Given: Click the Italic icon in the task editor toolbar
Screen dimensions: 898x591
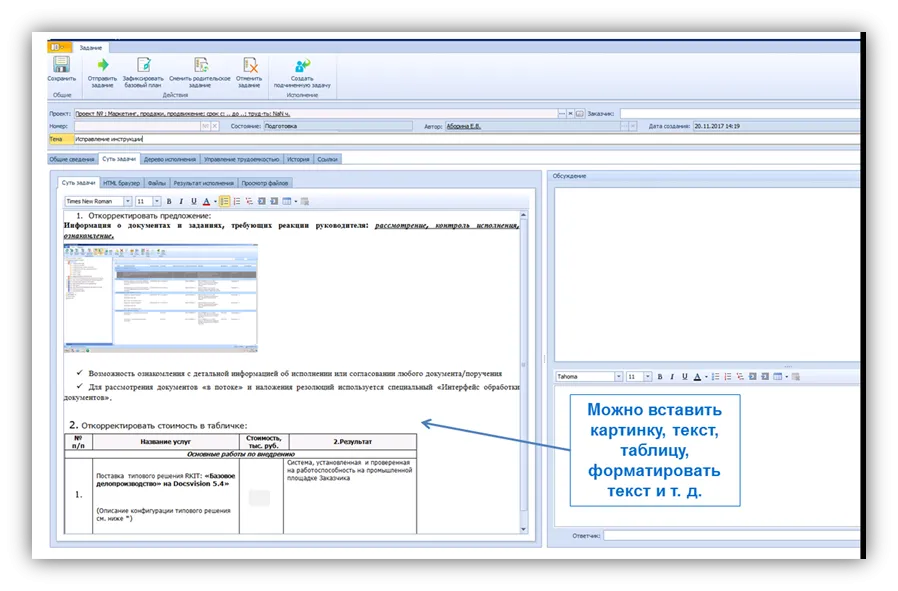Looking at the screenshot, I should (x=181, y=201).
